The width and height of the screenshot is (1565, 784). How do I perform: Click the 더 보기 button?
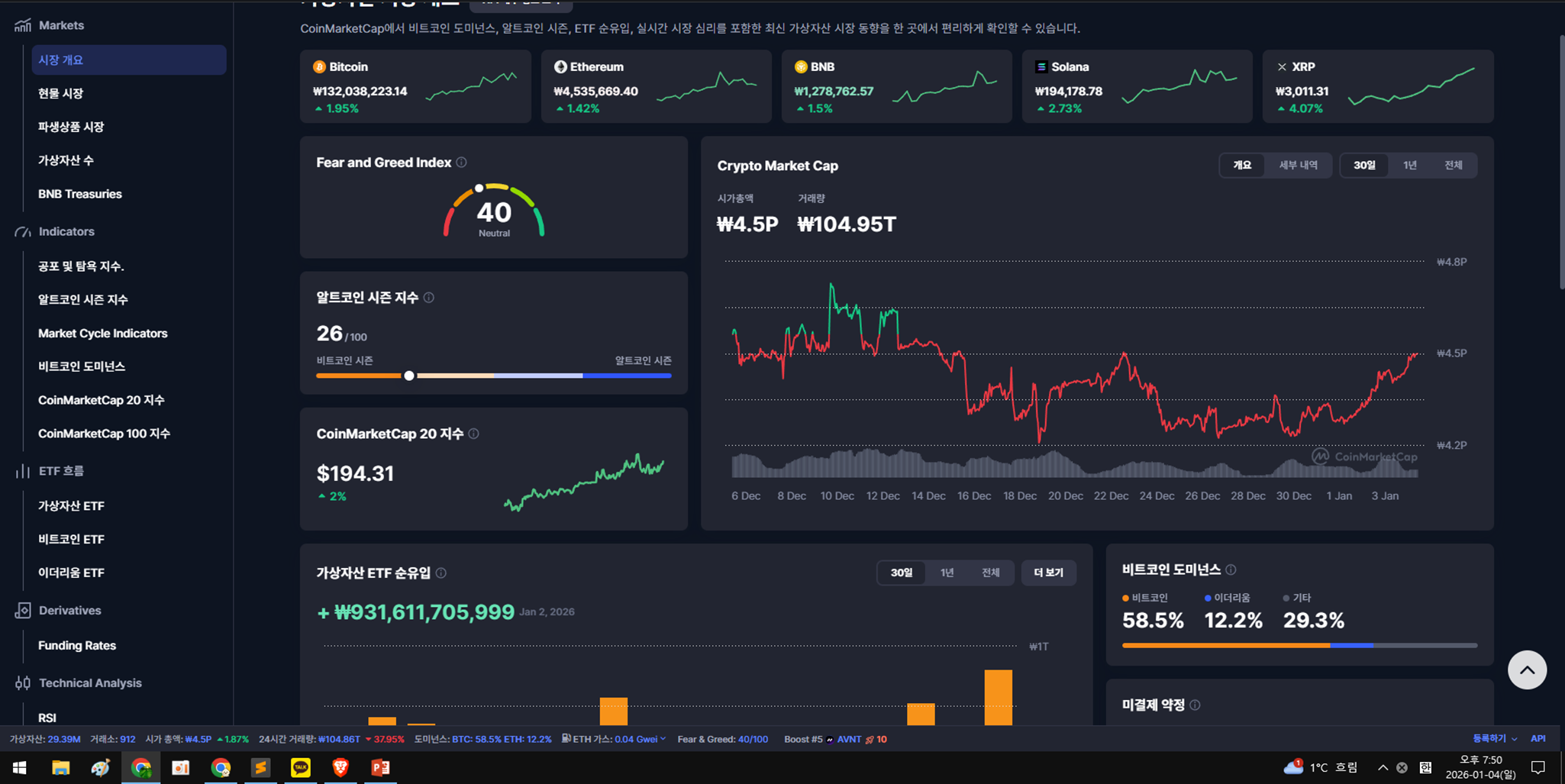click(x=1048, y=573)
